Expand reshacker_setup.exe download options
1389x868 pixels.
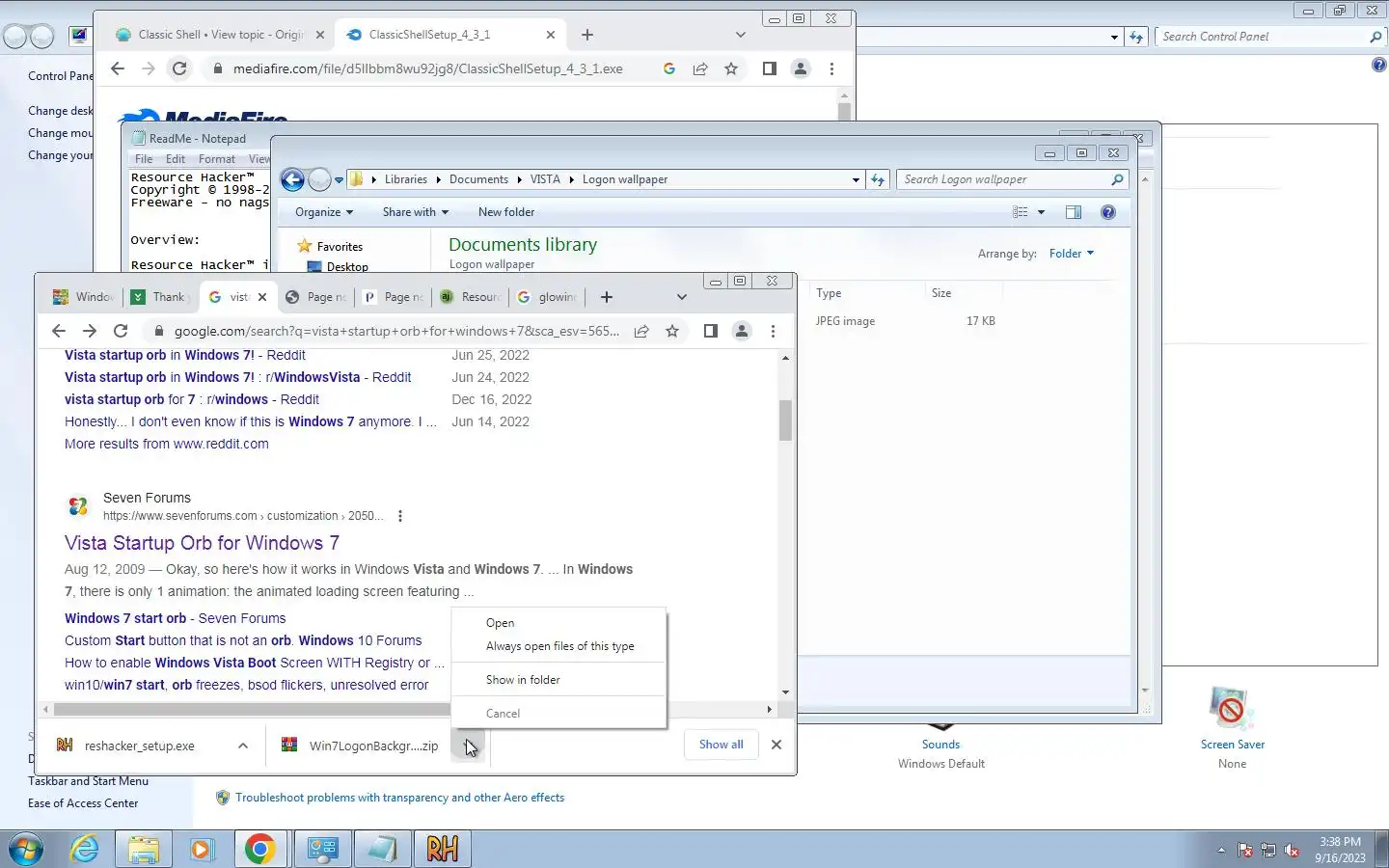click(x=243, y=746)
